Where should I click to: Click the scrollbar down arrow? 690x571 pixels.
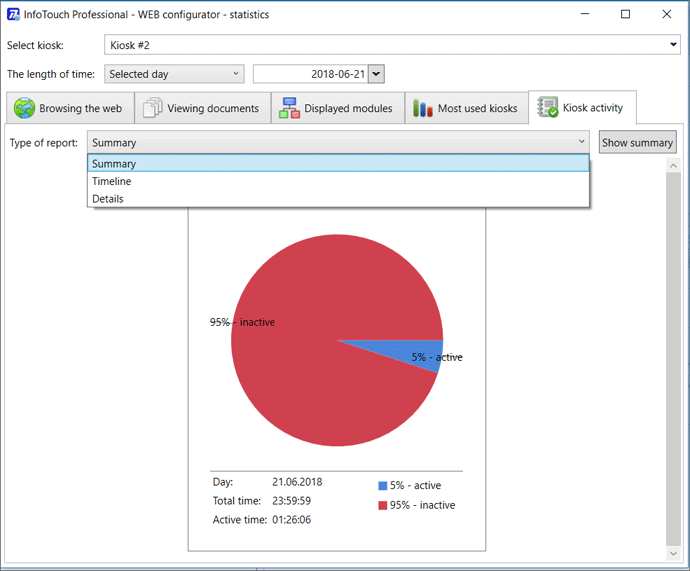pos(673,553)
